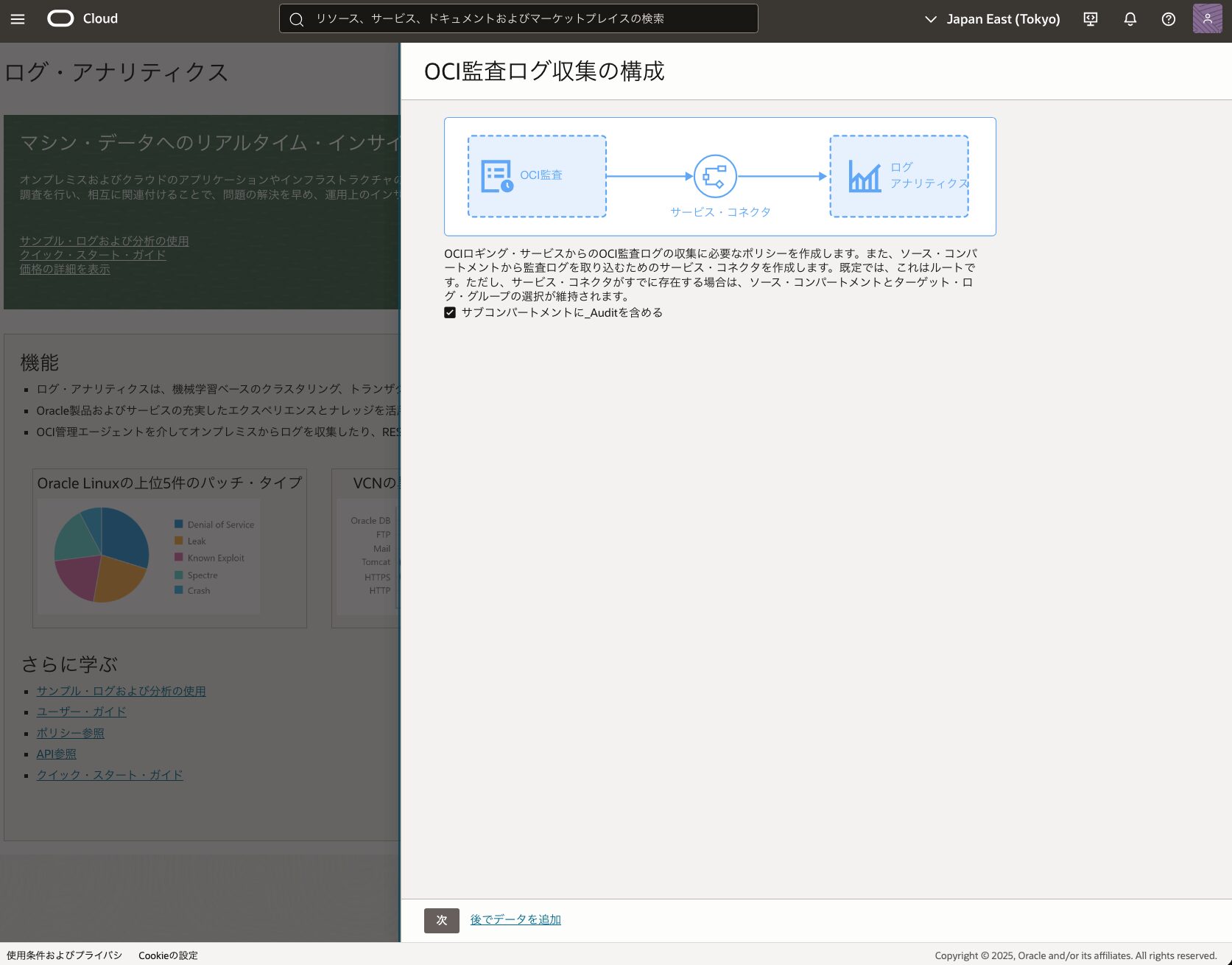Image resolution: width=1232 pixels, height=965 pixels.
Task: Open 使用条件およびプライバシ footer link
Action: coord(65,955)
